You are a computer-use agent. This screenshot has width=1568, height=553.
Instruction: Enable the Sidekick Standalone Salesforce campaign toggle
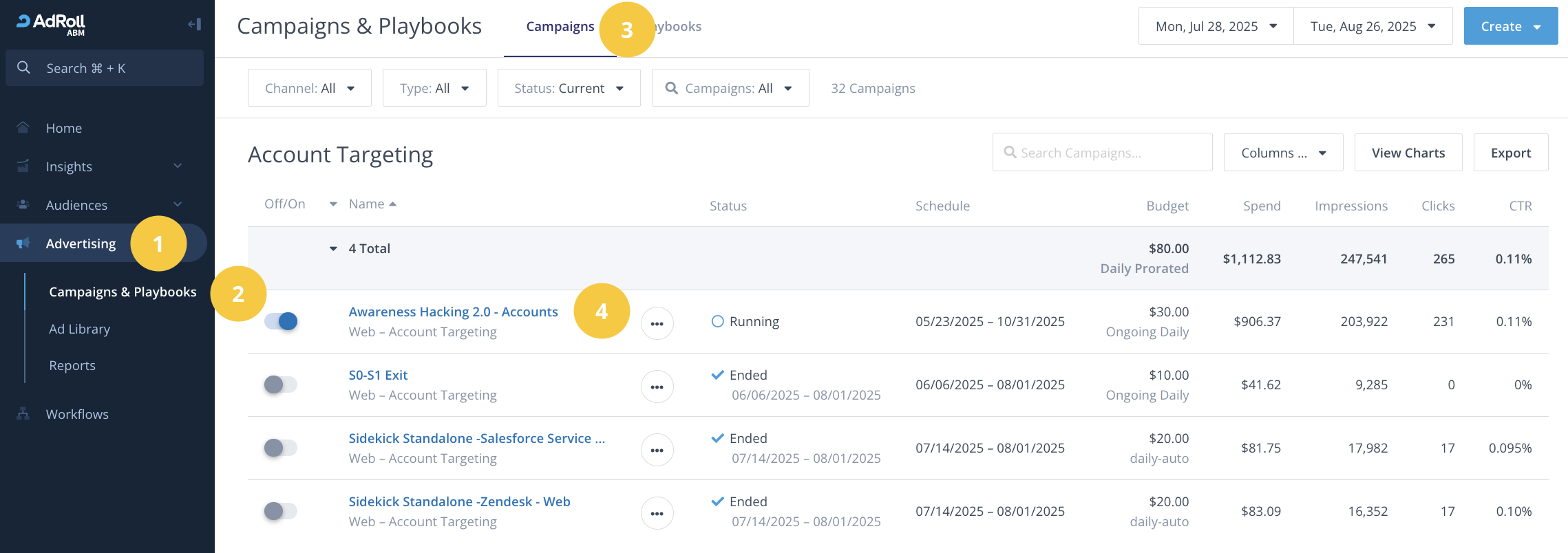point(281,448)
